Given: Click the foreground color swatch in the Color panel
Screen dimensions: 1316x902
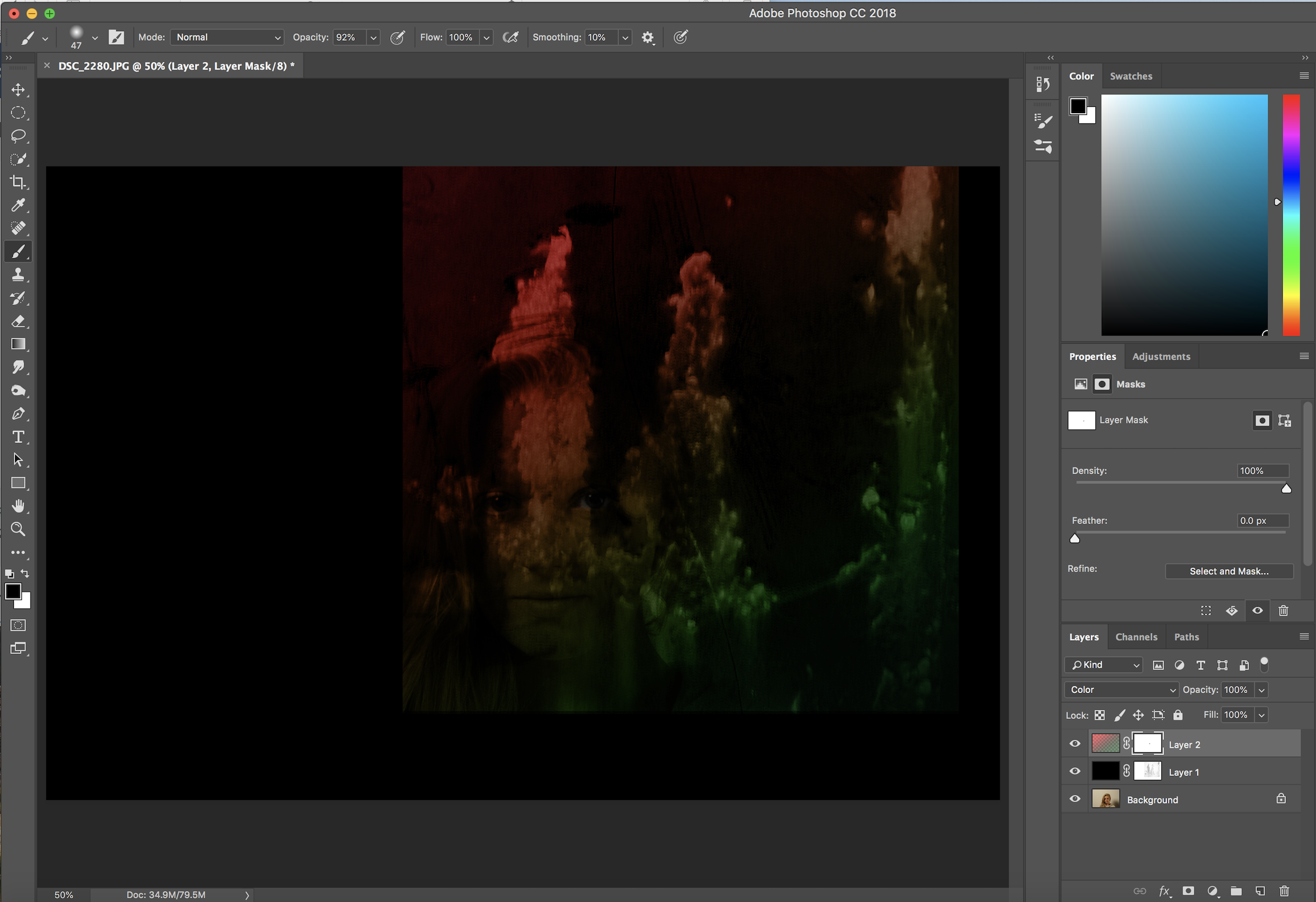Looking at the screenshot, I should 1078,106.
